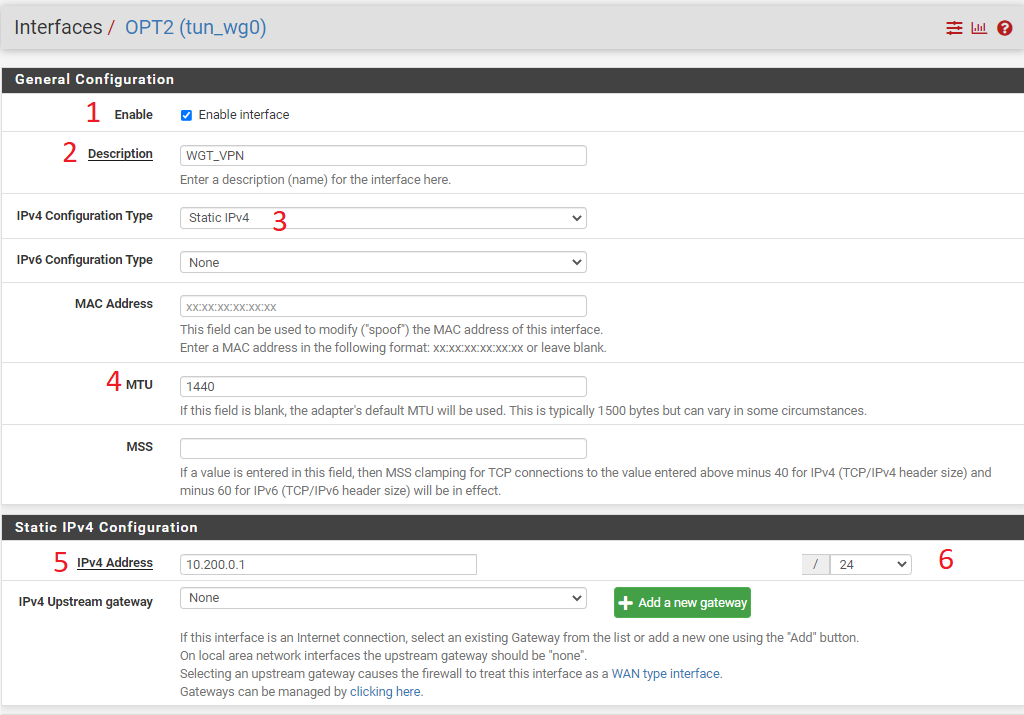Click inside the MTU field showing 1440
The image size is (1024, 715).
pyautogui.click(x=382, y=386)
